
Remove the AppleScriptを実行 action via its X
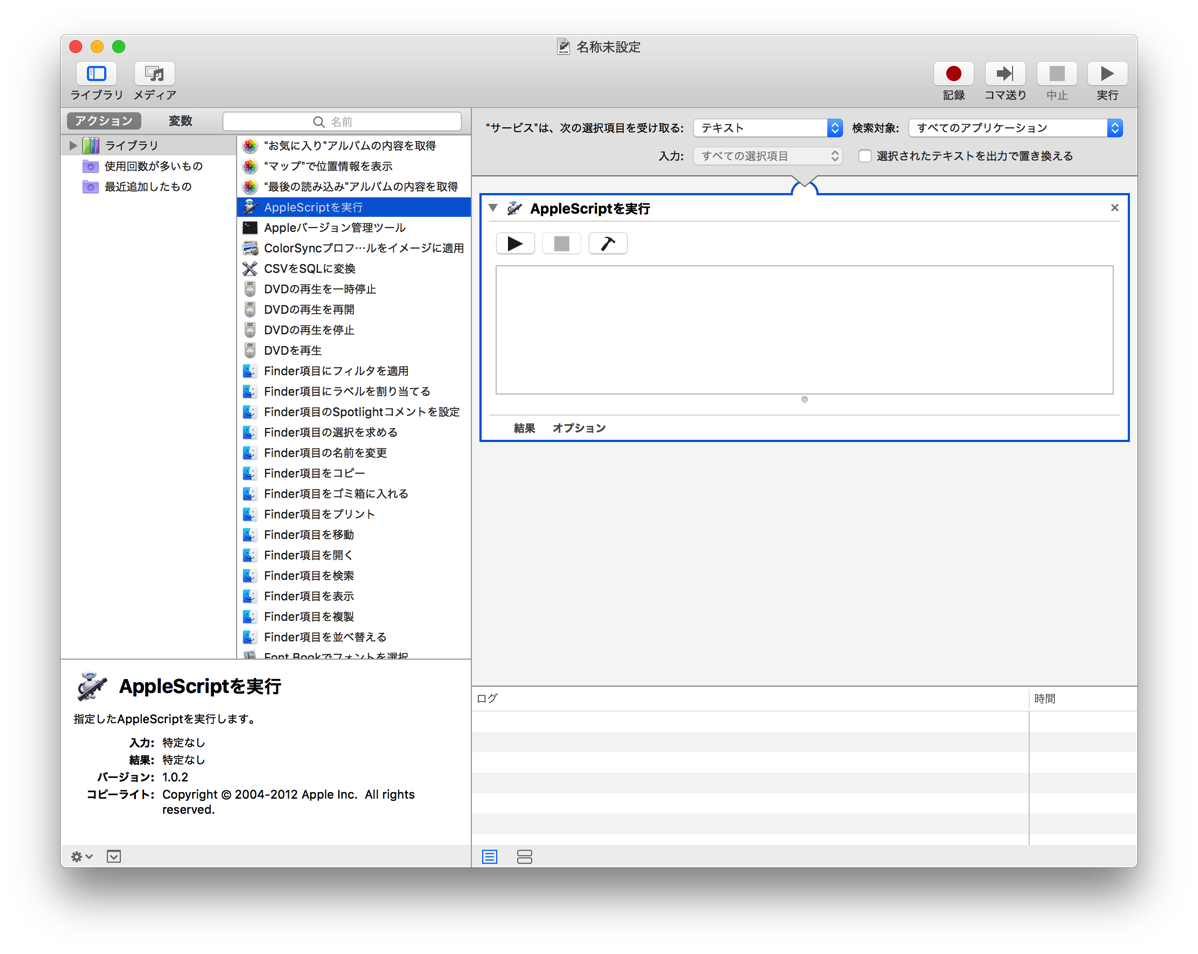(1115, 208)
